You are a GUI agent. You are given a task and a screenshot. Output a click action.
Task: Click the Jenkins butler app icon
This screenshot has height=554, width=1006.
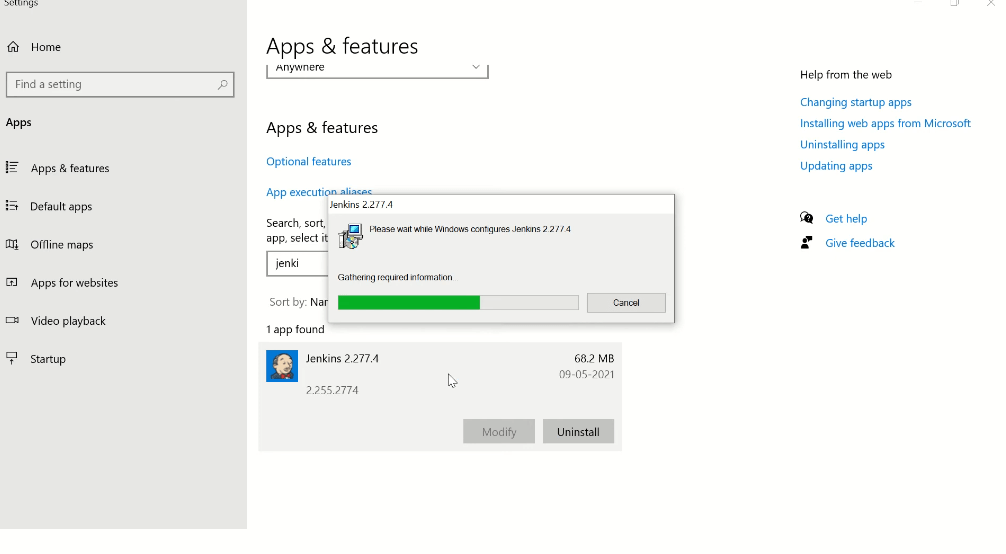click(x=282, y=366)
